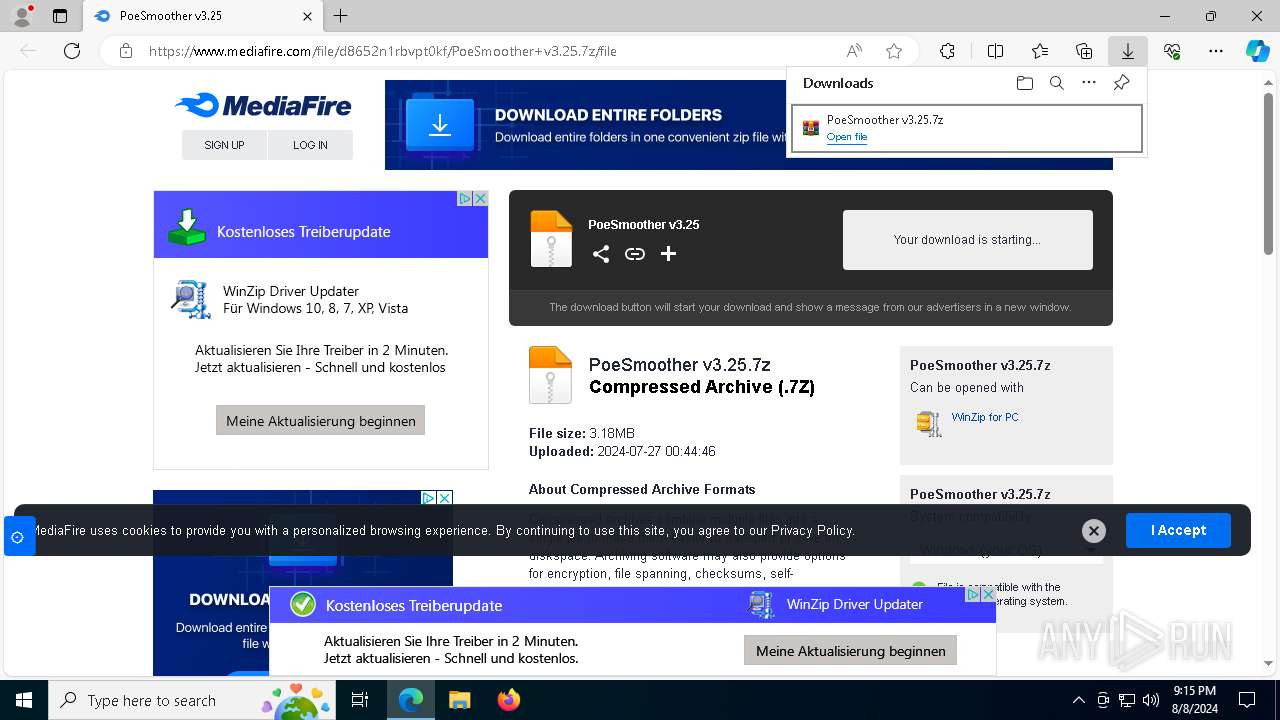Pin the Downloads panel
This screenshot has height=720, width=1280.
coord(1121,83)
